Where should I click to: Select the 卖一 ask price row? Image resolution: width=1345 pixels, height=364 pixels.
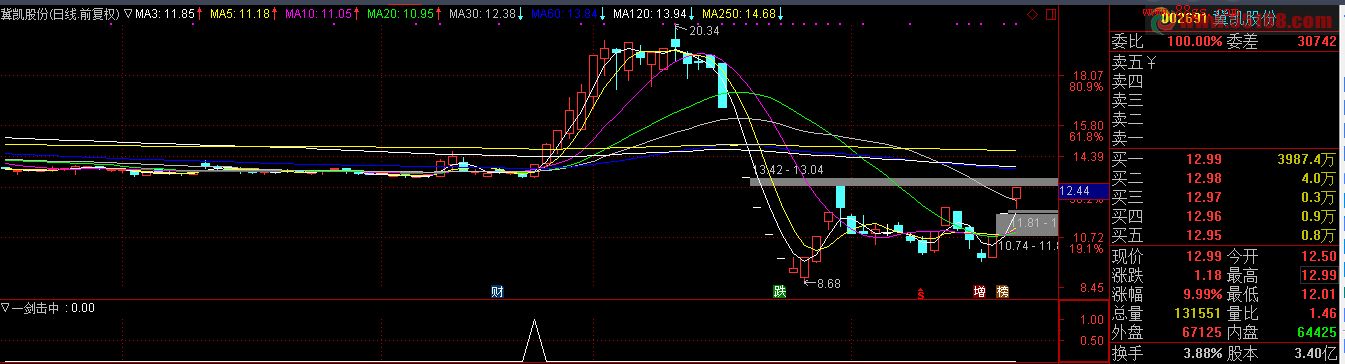(1224, 138)
